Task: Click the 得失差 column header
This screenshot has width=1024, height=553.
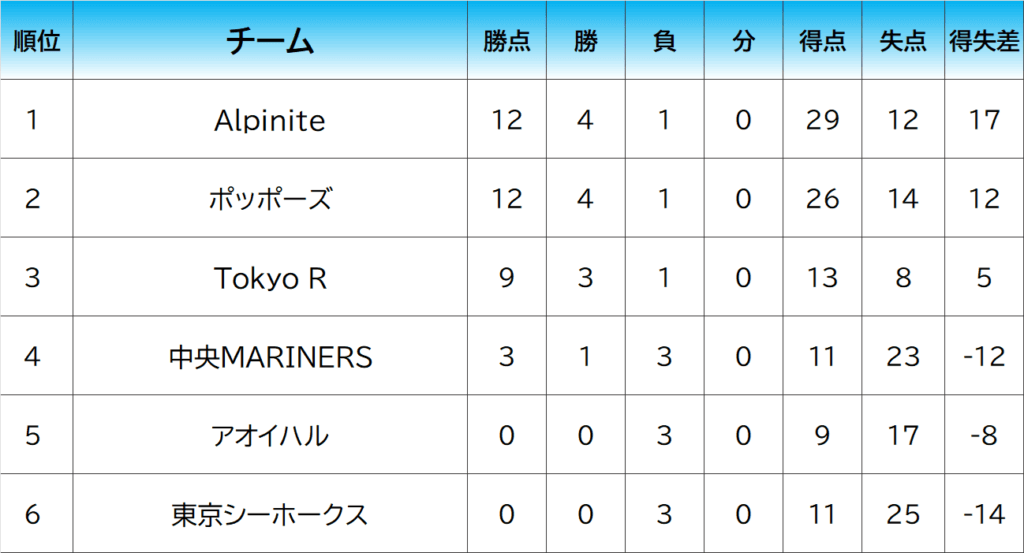Action: [984, 41]
